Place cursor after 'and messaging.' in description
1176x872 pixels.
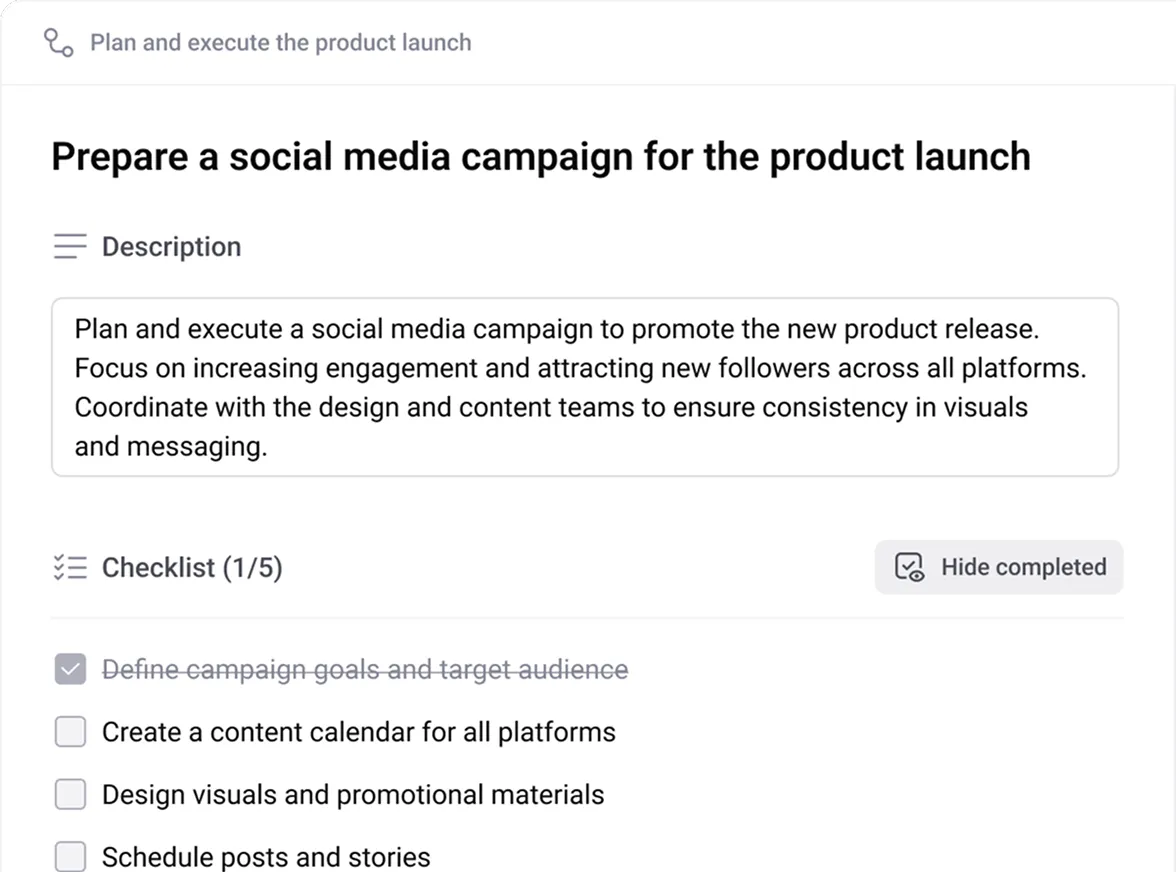(269, 447)
